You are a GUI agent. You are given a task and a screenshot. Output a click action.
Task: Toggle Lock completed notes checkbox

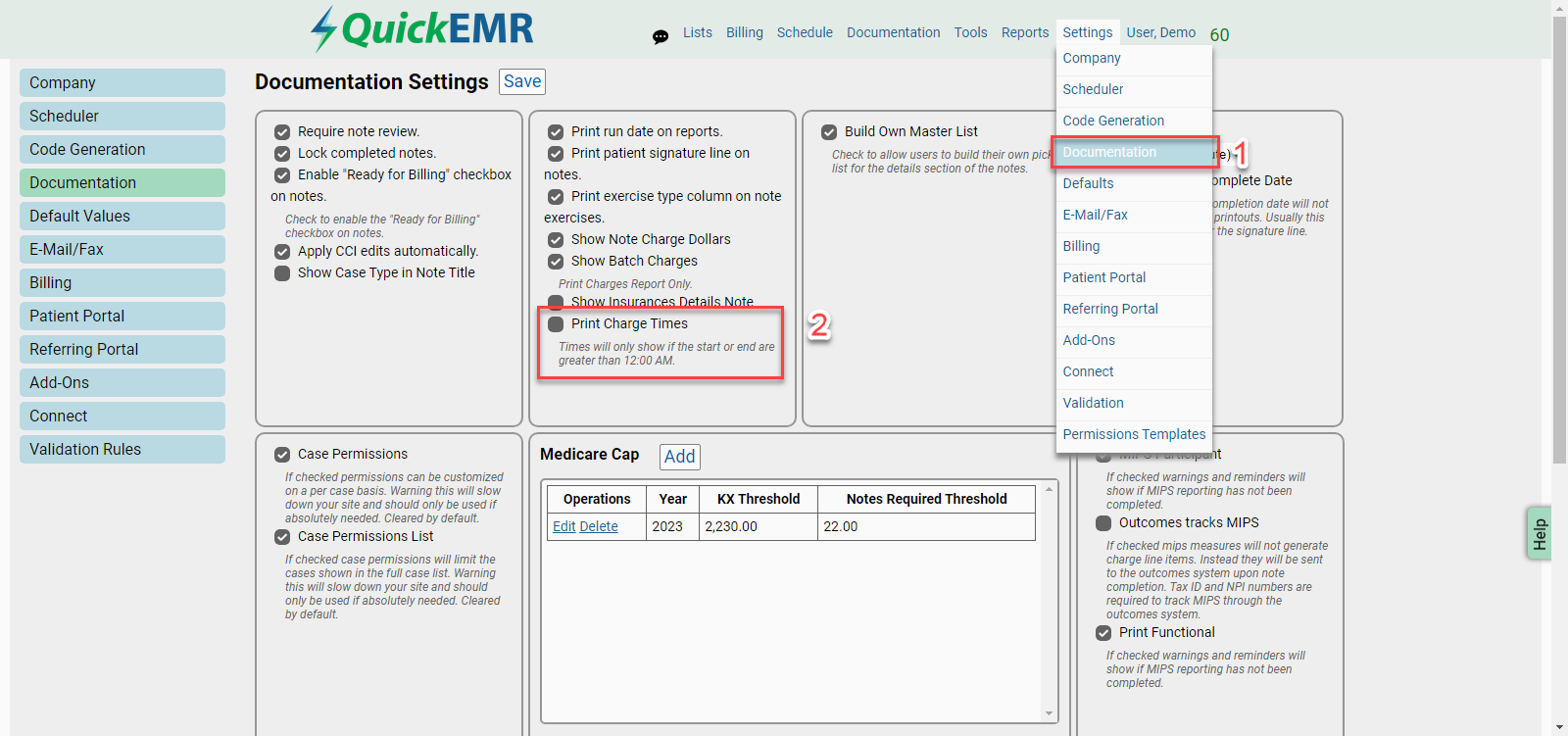pyautogui.click(x=282, y=154)
